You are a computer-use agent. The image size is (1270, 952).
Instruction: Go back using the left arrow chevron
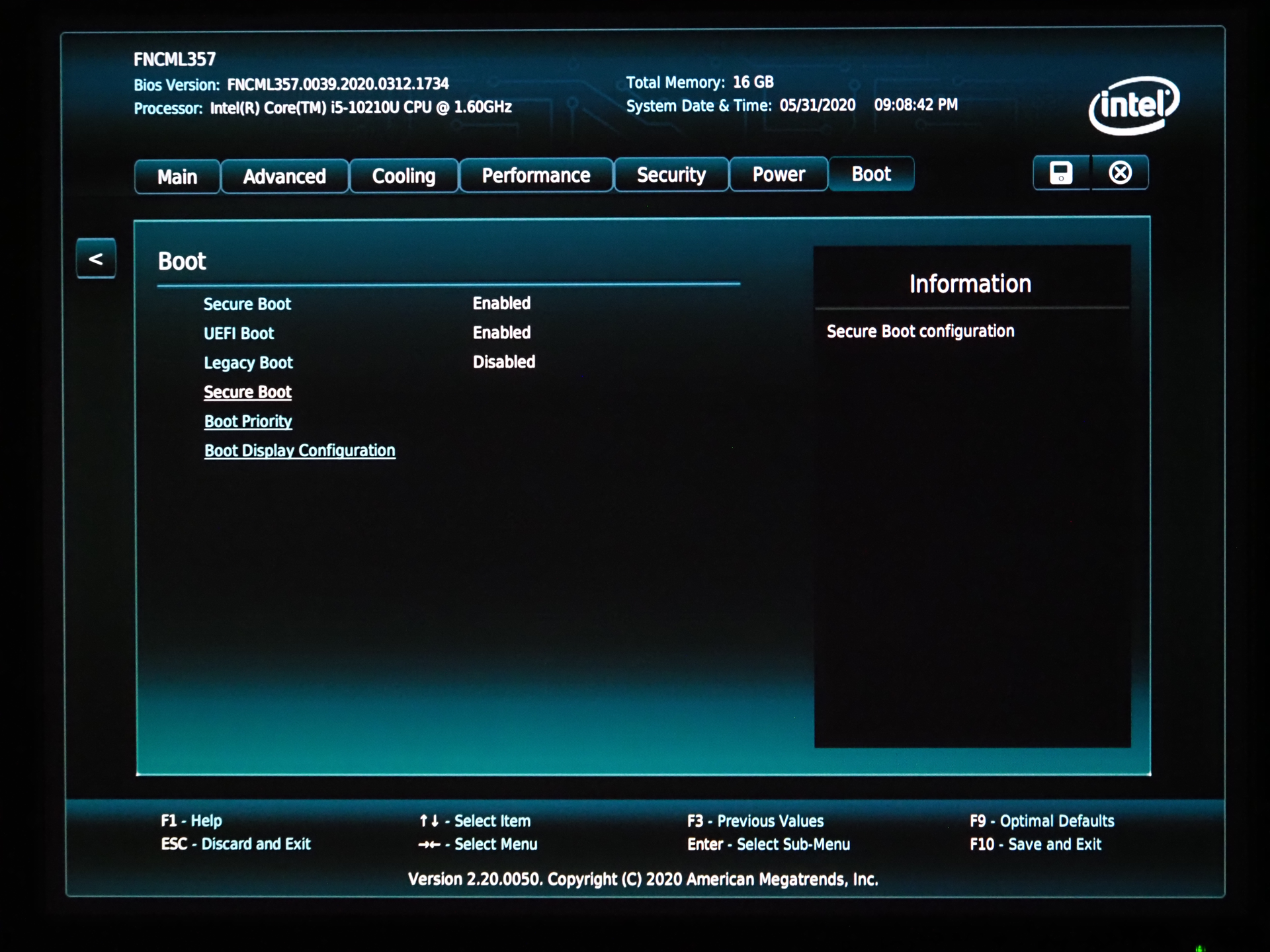coord(96,258)
